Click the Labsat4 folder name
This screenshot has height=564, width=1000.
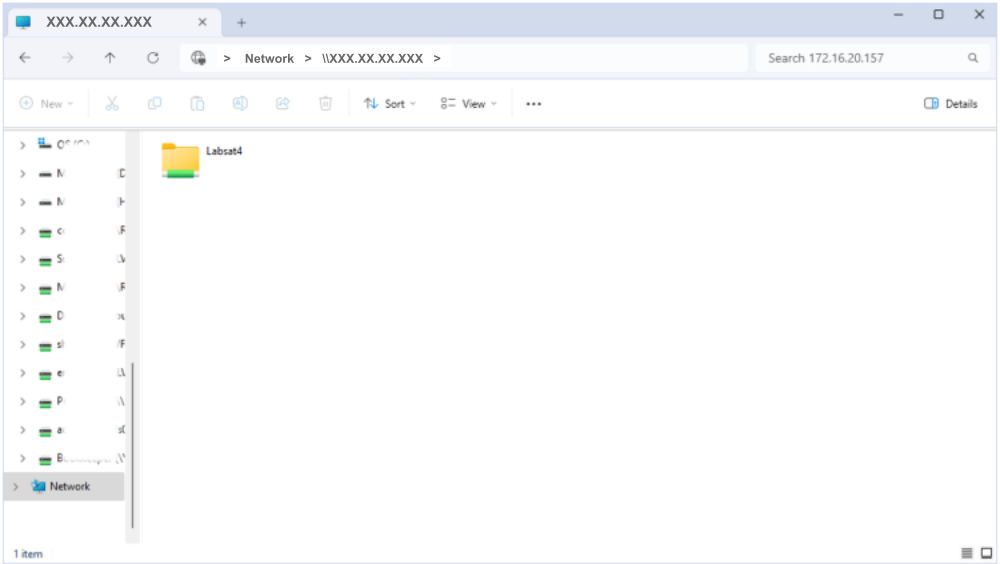pos(224,151)
